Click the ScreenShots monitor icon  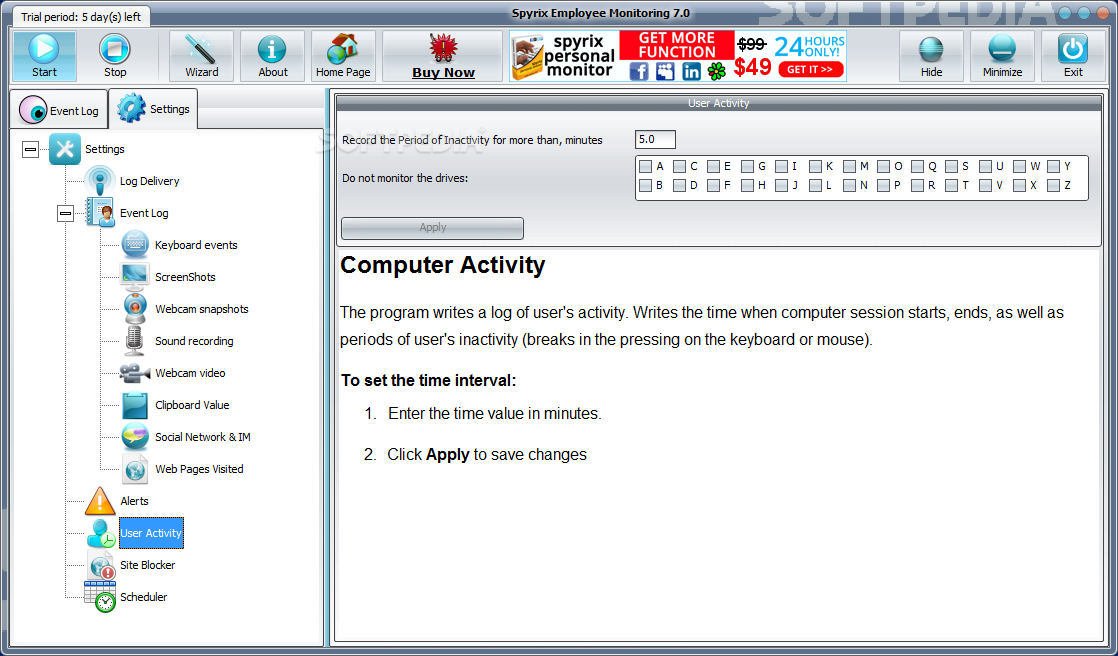(135, 277)
